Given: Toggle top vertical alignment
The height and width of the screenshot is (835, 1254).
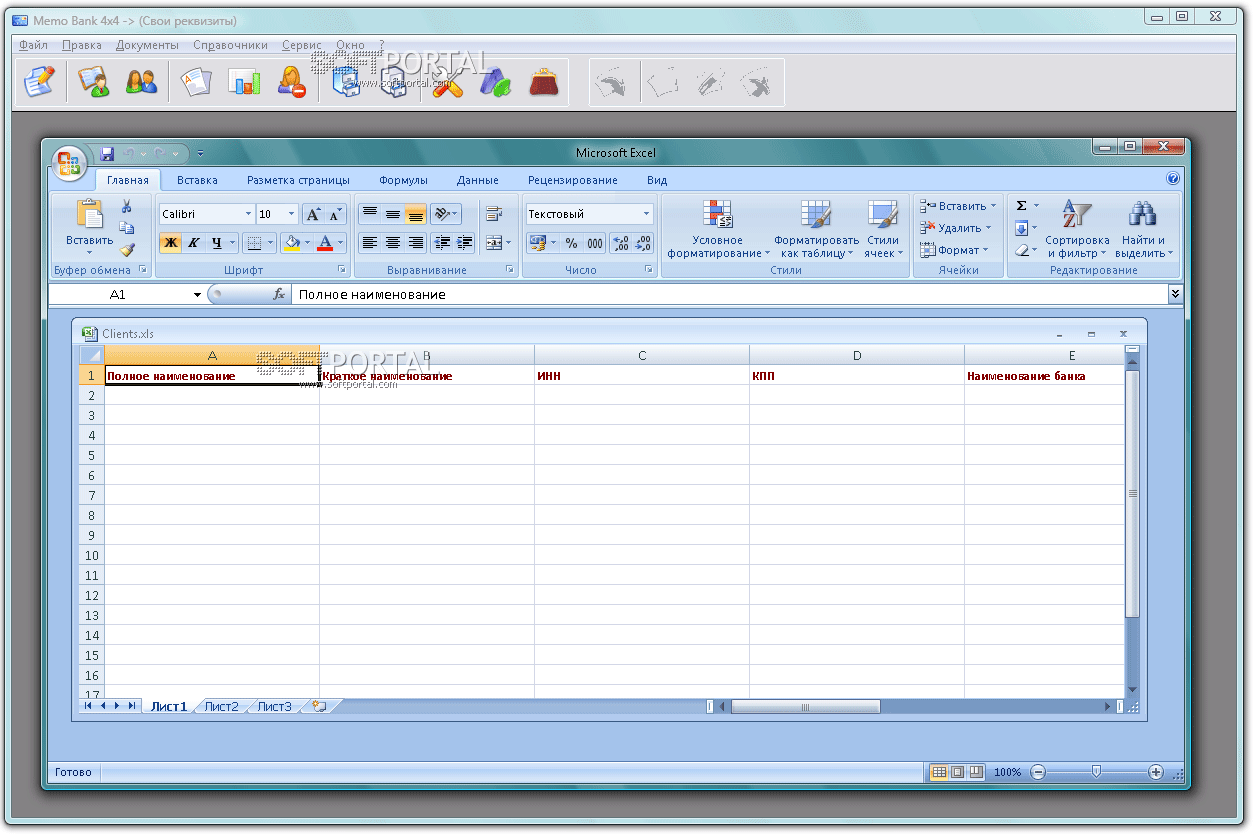Looking at the screenshot, I should [369, 214].
